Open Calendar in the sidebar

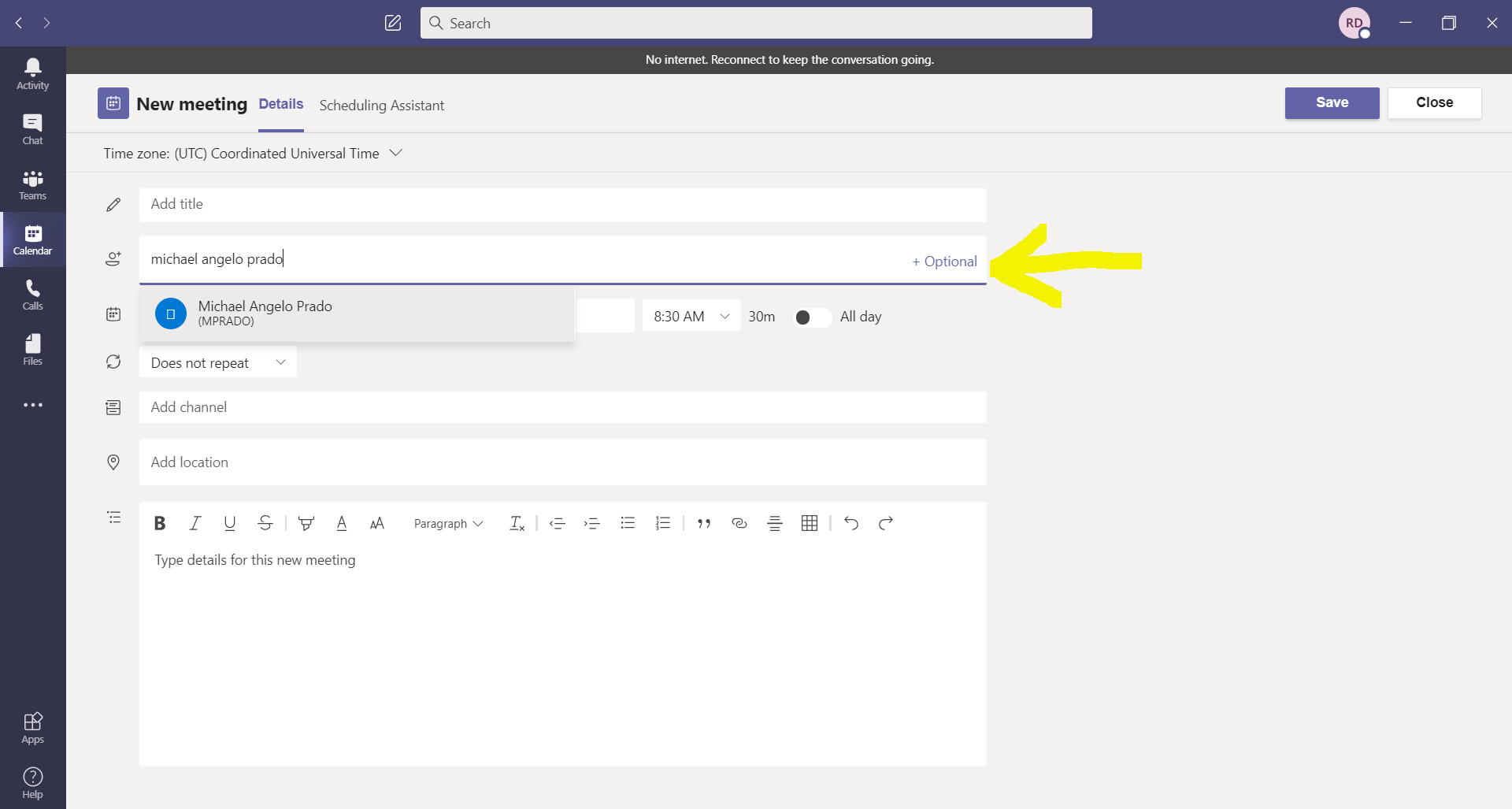point(33,239)
